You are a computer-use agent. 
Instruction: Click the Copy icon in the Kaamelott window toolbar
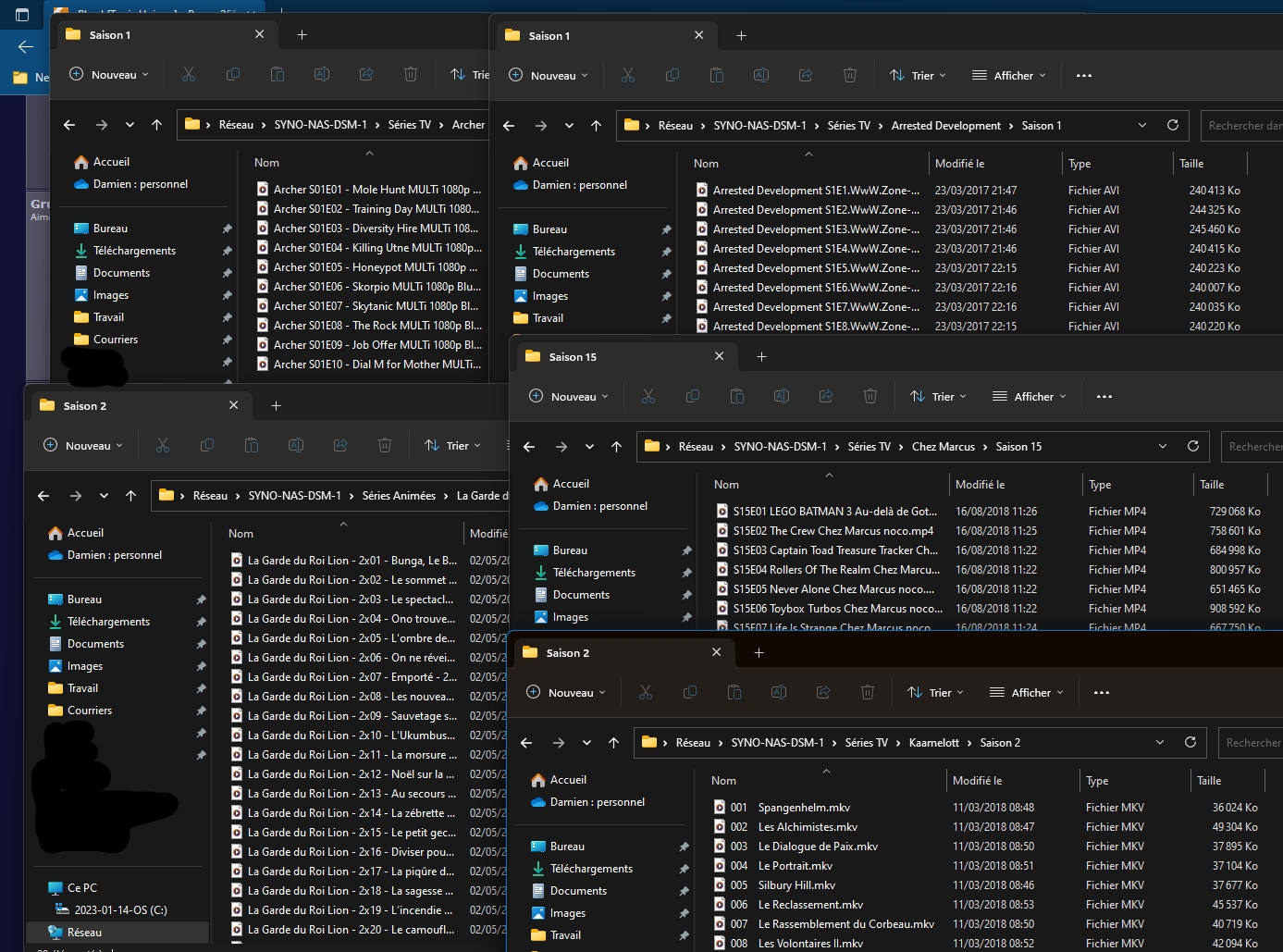[x=690, y=693]
